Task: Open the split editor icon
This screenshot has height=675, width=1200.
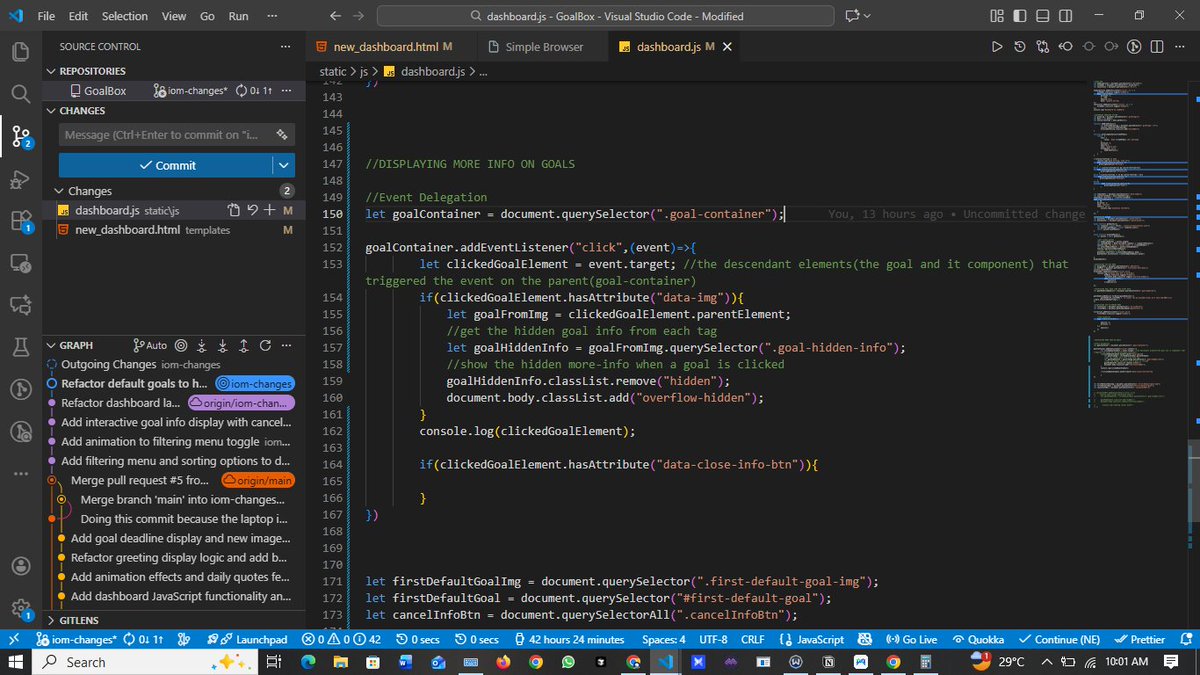Action: point(1156,46)
